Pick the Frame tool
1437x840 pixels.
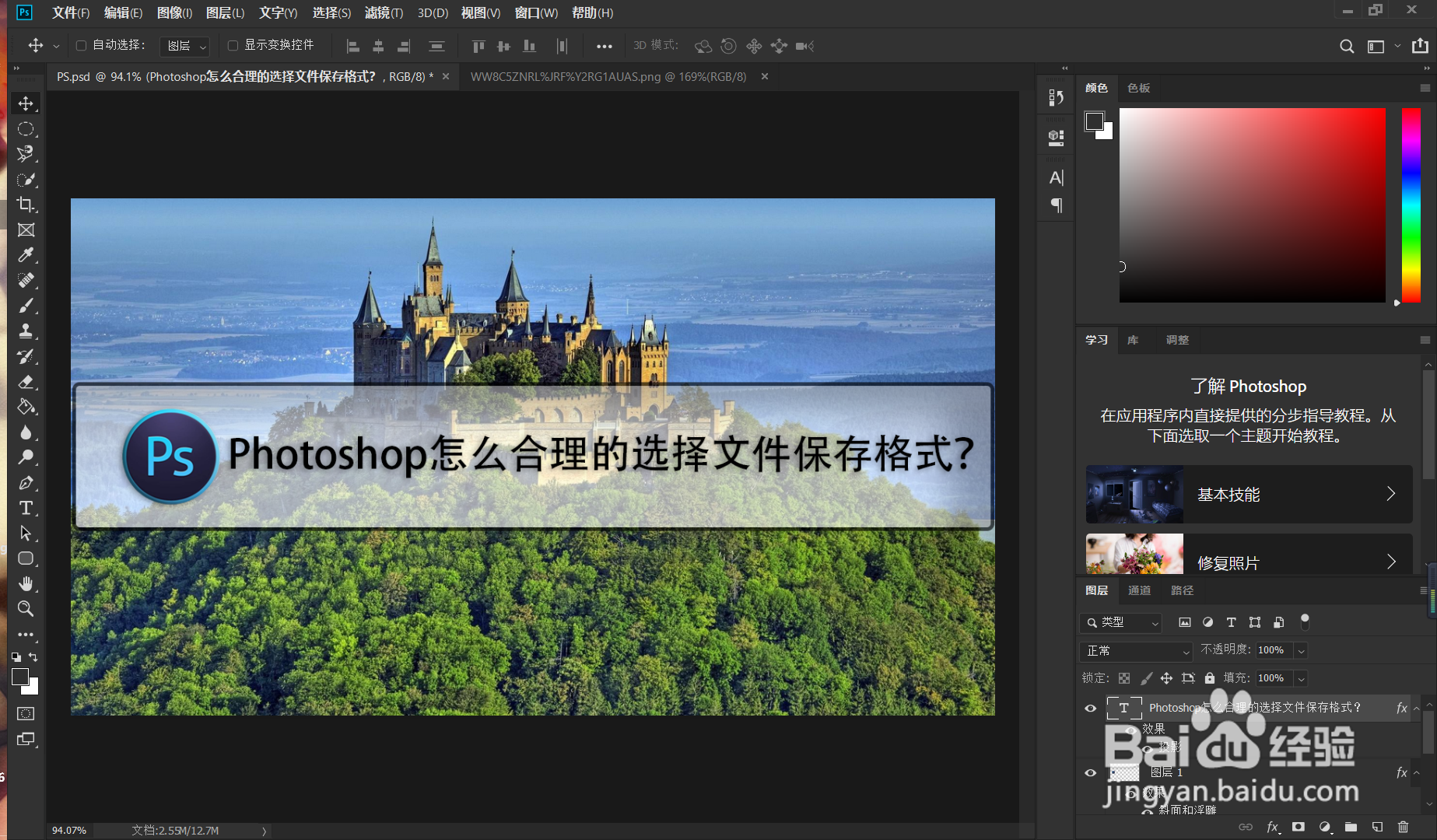click(x=26, y=230)
